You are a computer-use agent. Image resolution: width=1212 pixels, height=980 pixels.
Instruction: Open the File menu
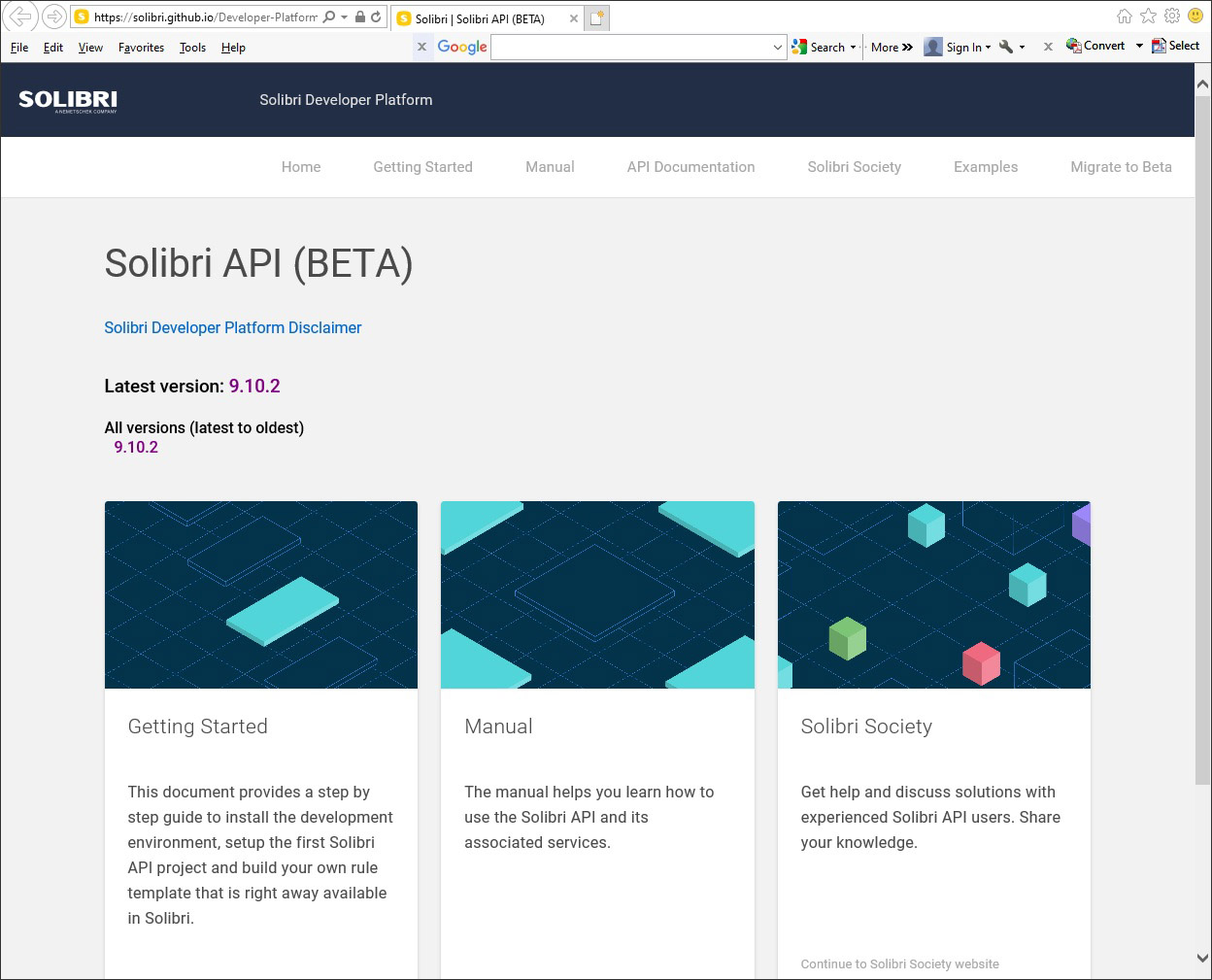19,48
